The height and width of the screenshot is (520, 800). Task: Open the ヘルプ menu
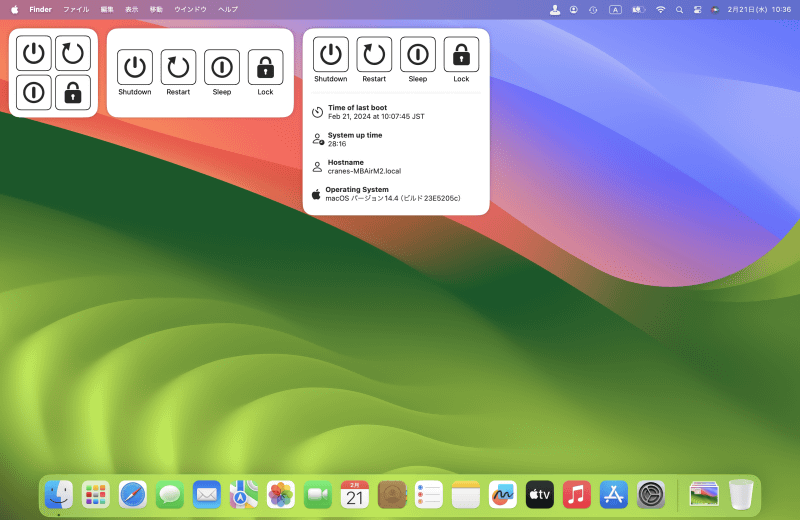click(x=228, y=9)
